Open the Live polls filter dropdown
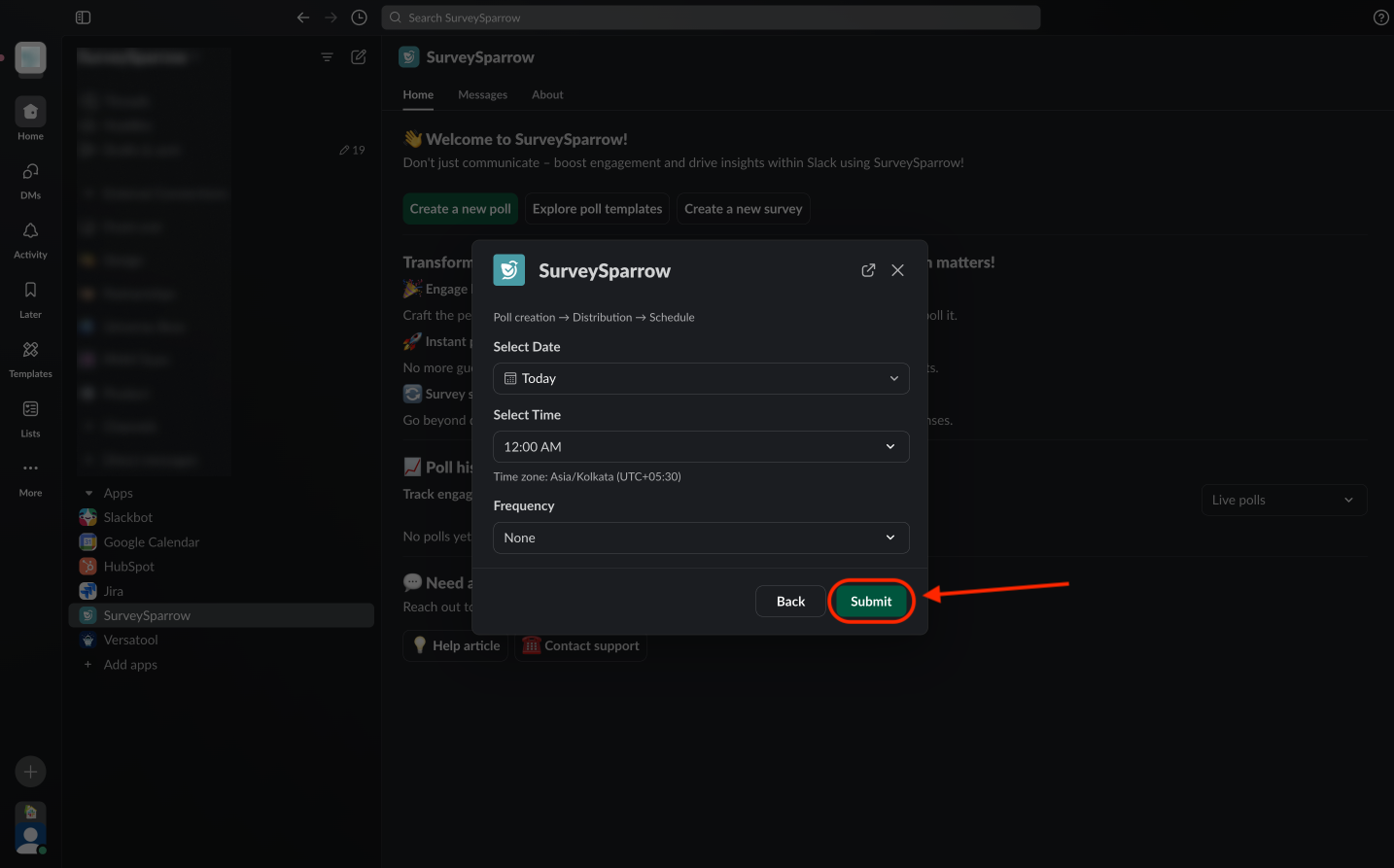1394x868 pixels. click(1283, 500)
